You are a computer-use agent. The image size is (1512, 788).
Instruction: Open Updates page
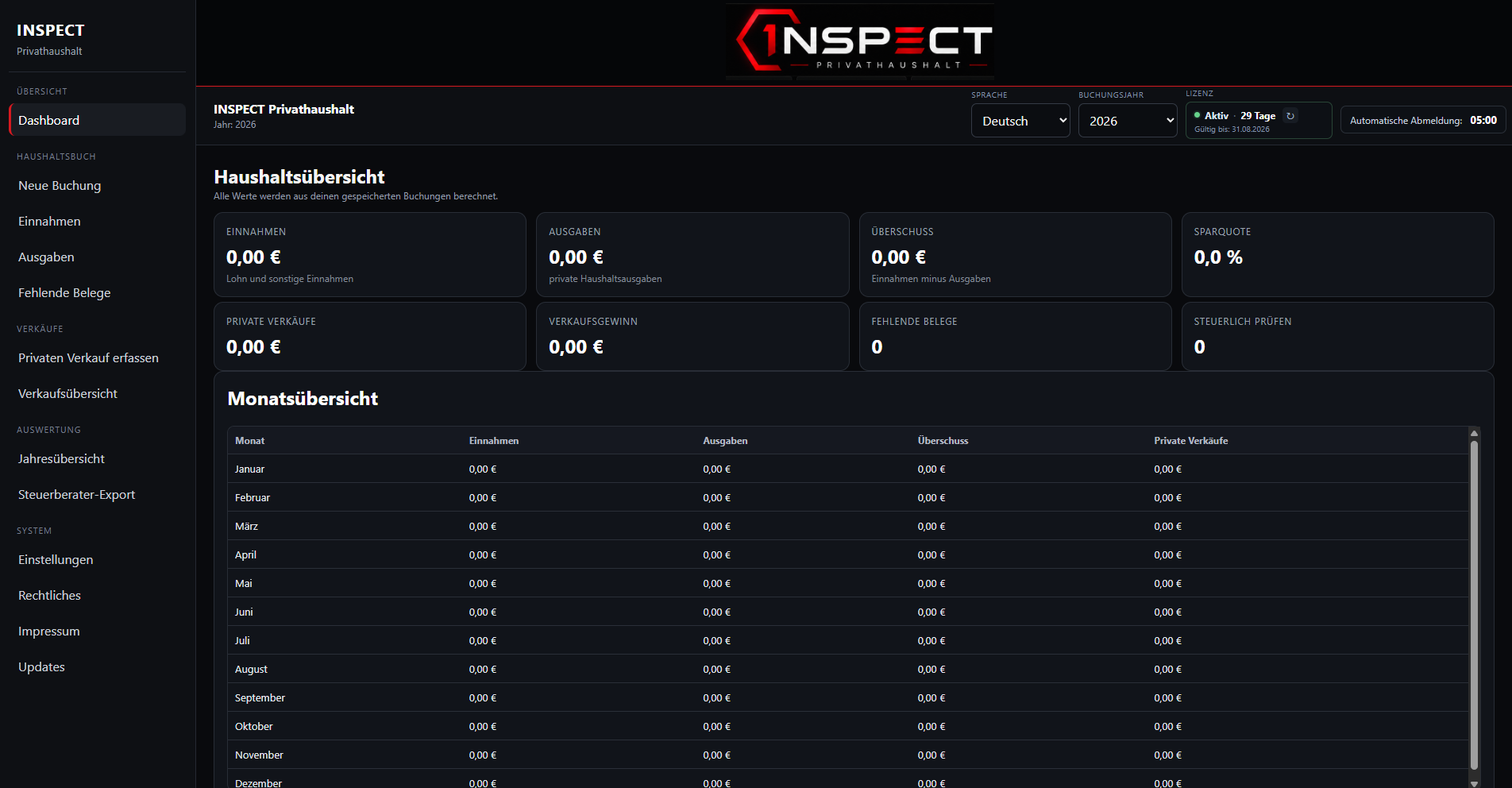click(97, 666)
